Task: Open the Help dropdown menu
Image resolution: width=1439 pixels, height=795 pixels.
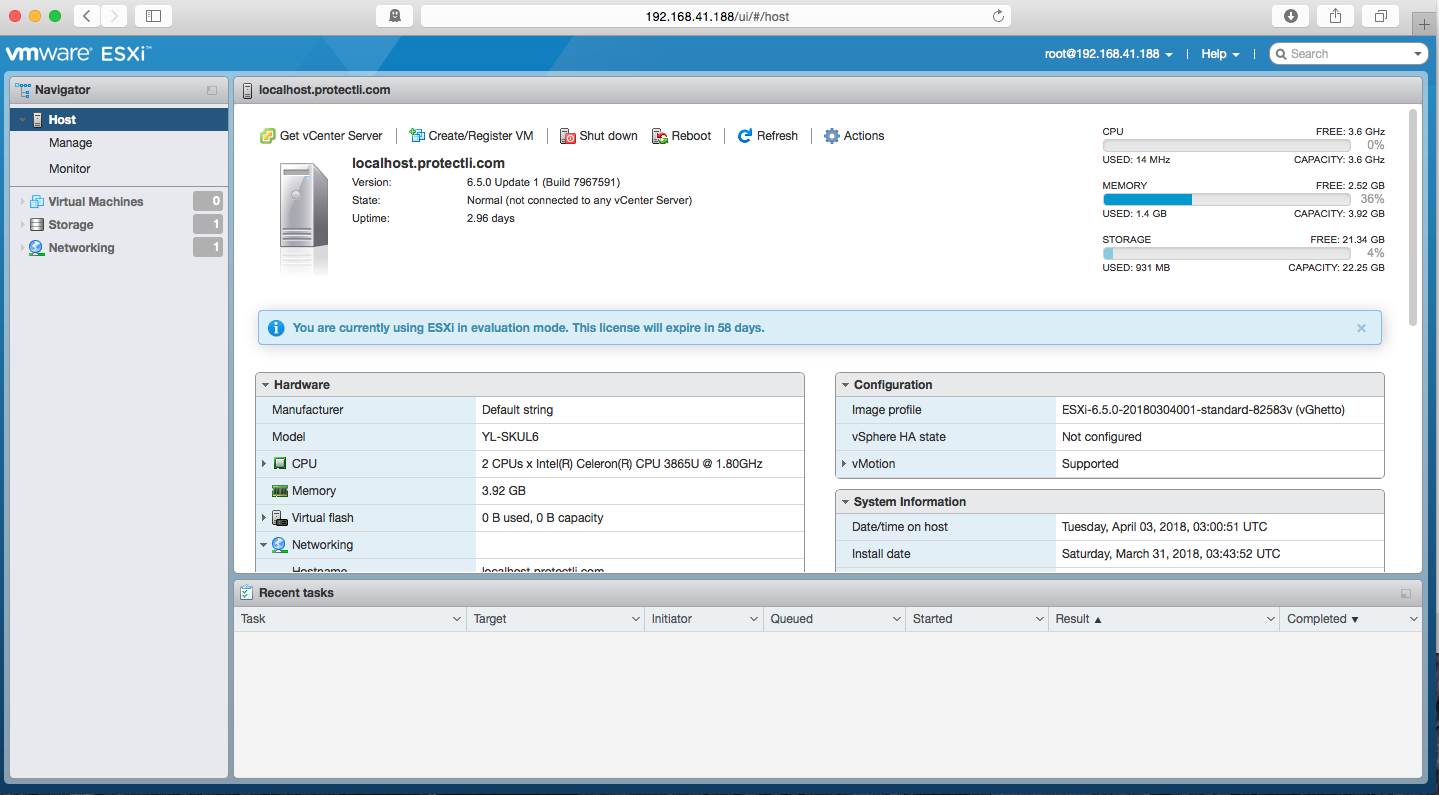Action: point(1220,54)
